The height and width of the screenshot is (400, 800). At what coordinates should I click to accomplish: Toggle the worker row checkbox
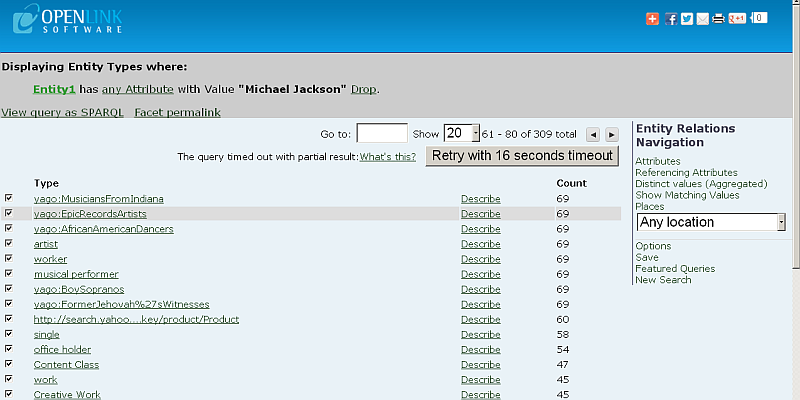pyautogui.click(x=9, y=258)
